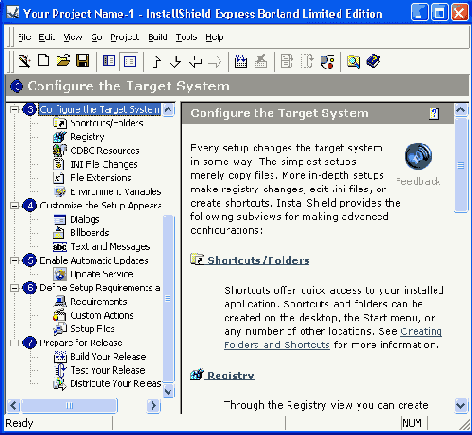Click the Build release toolbar icon

click(241, 61)
